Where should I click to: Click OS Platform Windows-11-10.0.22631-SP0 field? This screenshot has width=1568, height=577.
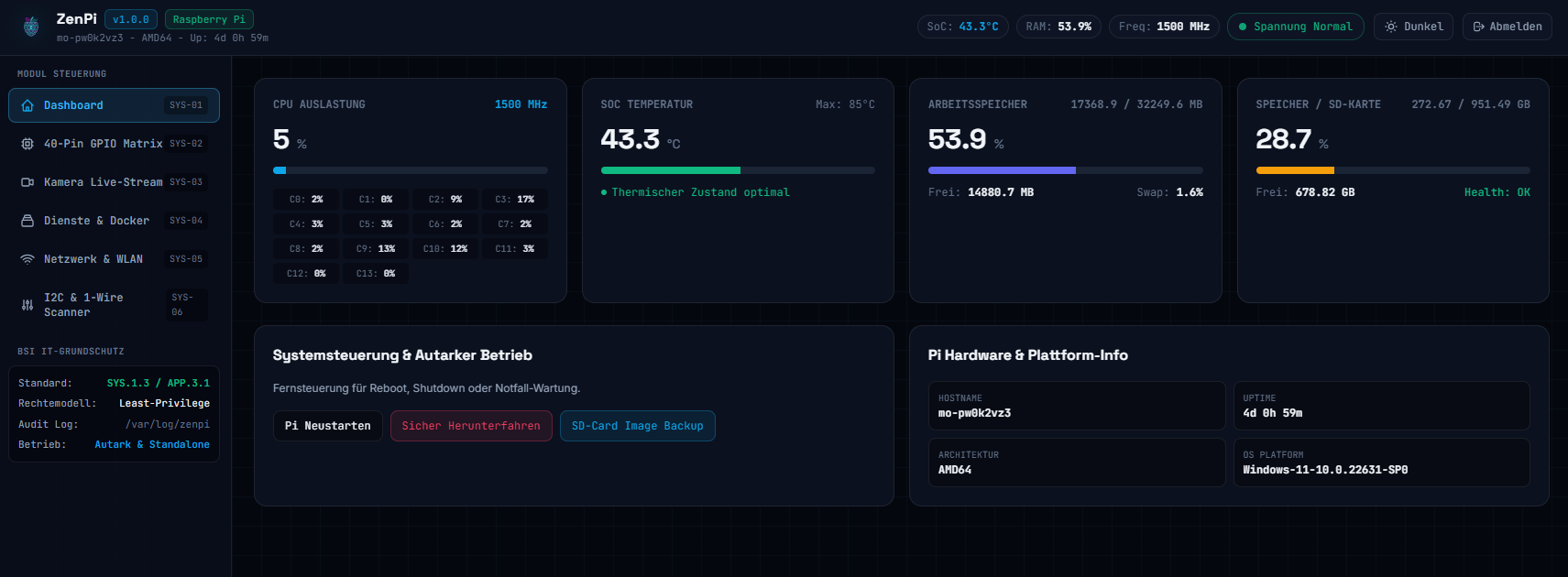[1381, 463]
